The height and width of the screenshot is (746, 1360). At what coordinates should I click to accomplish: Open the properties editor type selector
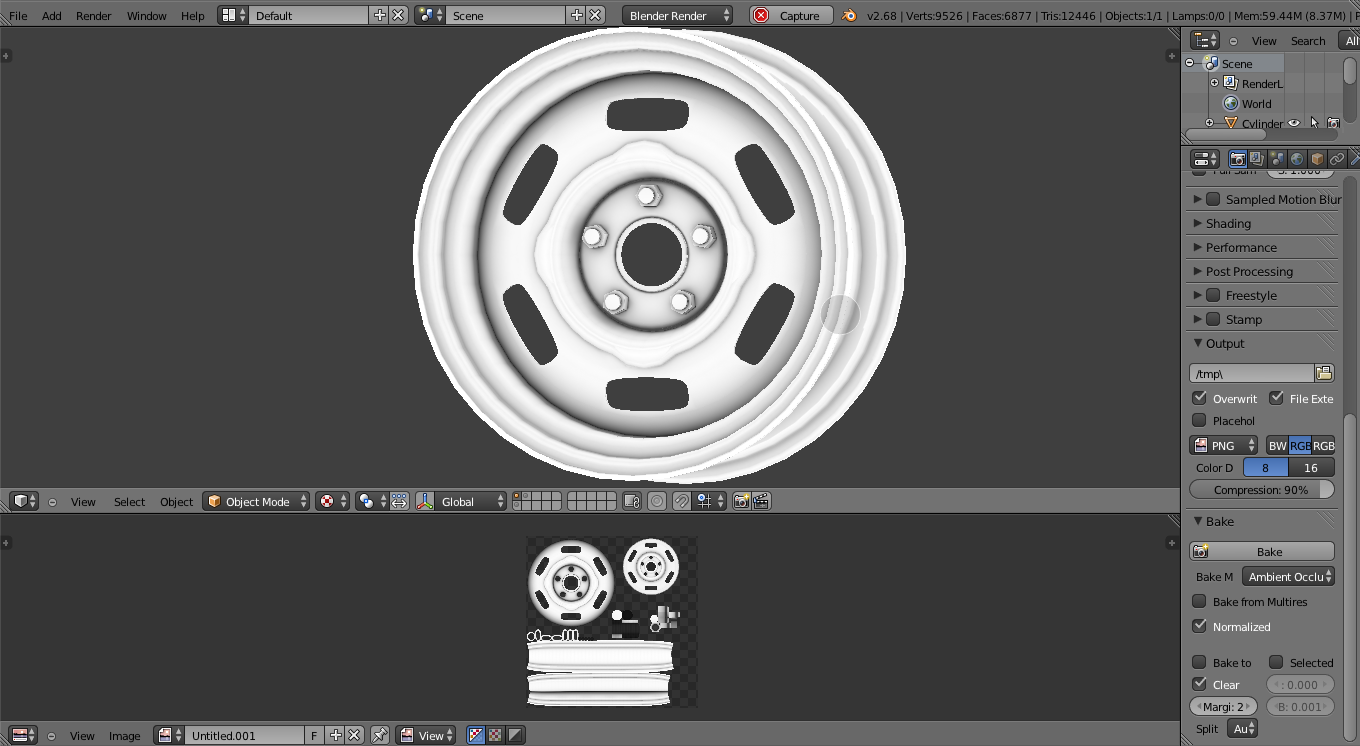1205,159
